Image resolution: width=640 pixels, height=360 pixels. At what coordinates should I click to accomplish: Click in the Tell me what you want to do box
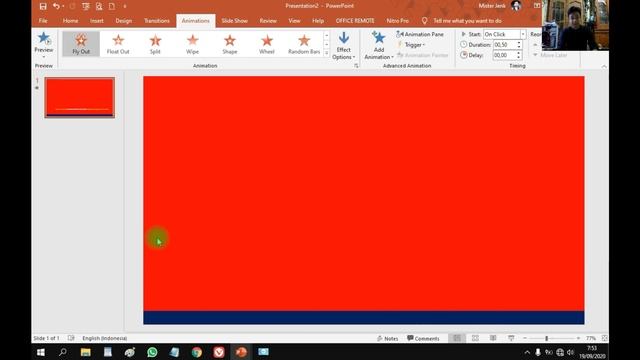(467, 20)
